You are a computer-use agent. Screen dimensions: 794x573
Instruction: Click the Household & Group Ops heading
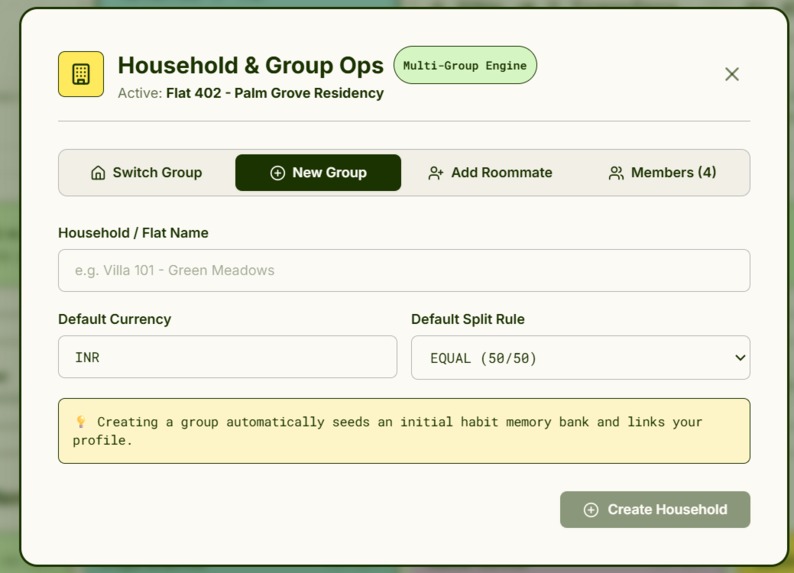pos(251,65)
